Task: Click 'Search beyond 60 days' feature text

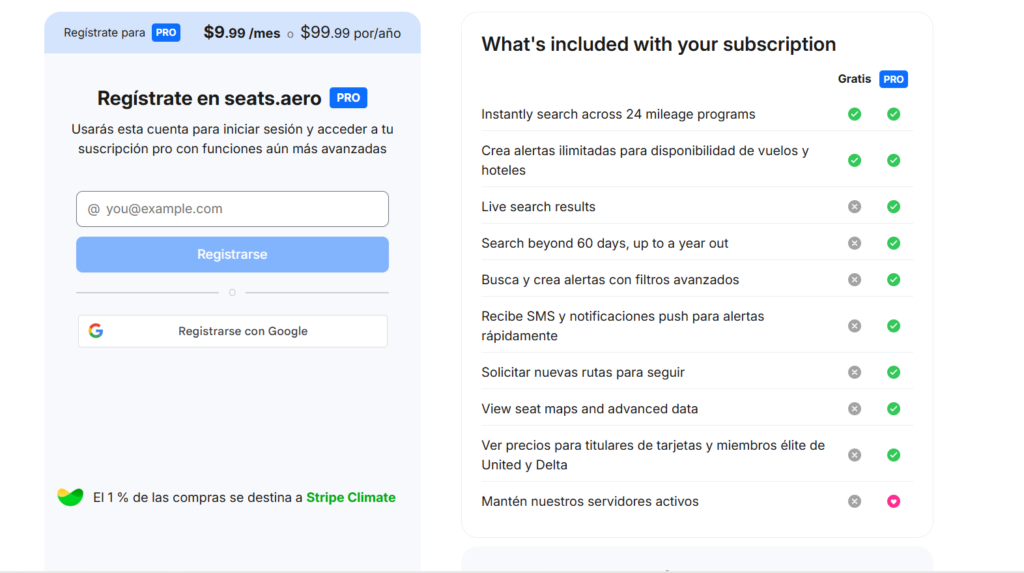Action: tap(605, 243)
